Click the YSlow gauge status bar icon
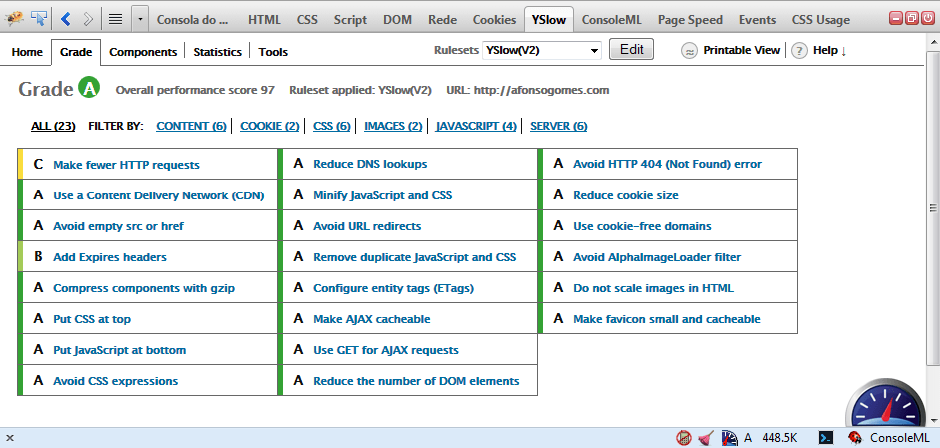Image resolution: width=940 pixels, height=448 pixels. (729, 438)
